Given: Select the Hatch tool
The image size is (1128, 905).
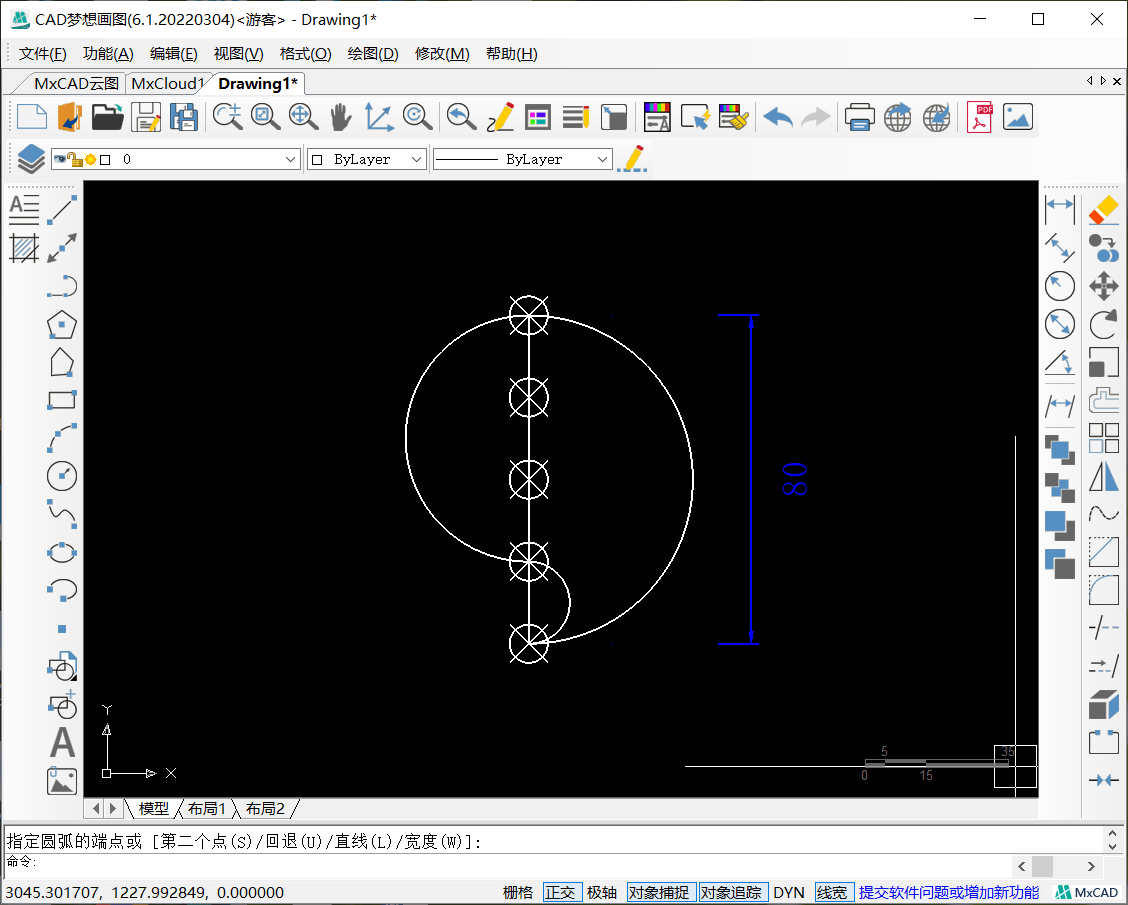Looking at the screenshot, I should [x=24, y=248].
